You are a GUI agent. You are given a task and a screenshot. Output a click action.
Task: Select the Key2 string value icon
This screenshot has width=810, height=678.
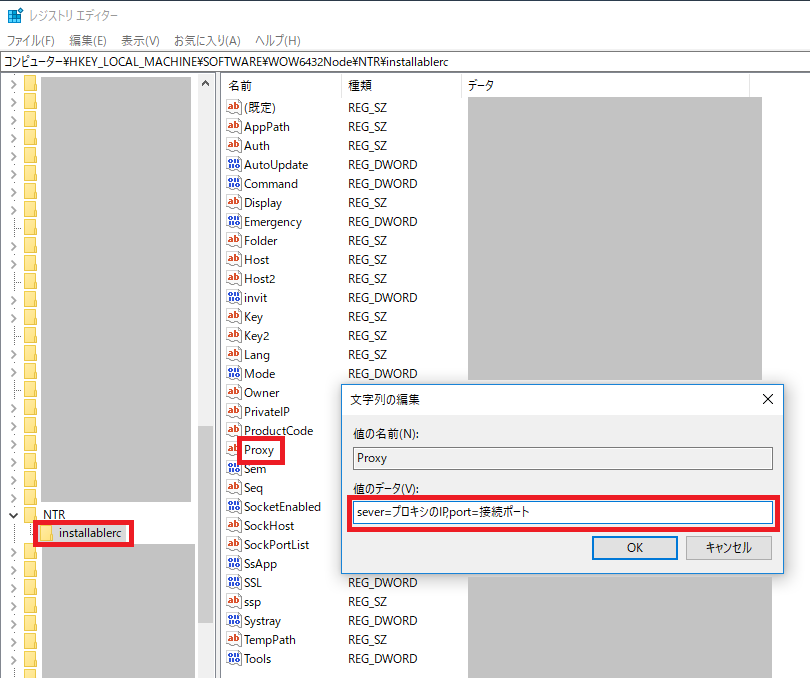(x=234, y=335)
